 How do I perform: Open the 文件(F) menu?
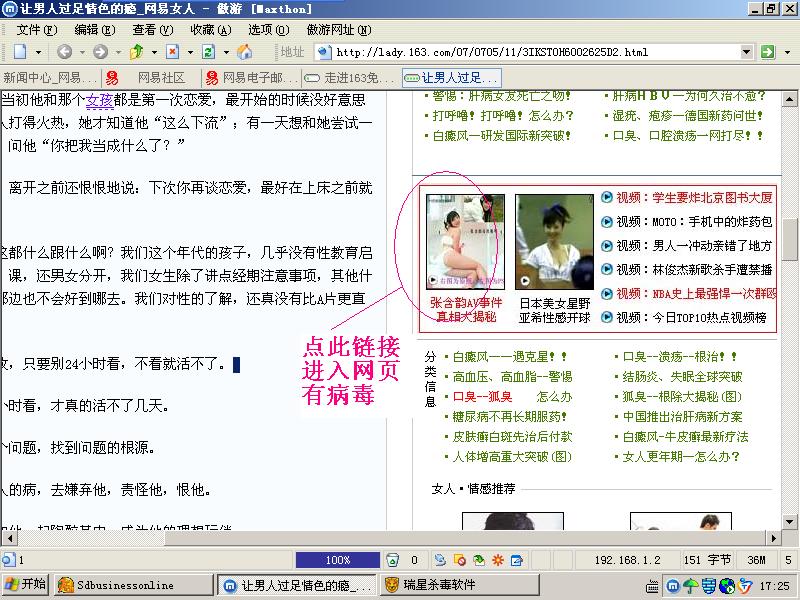pos(37,30)
